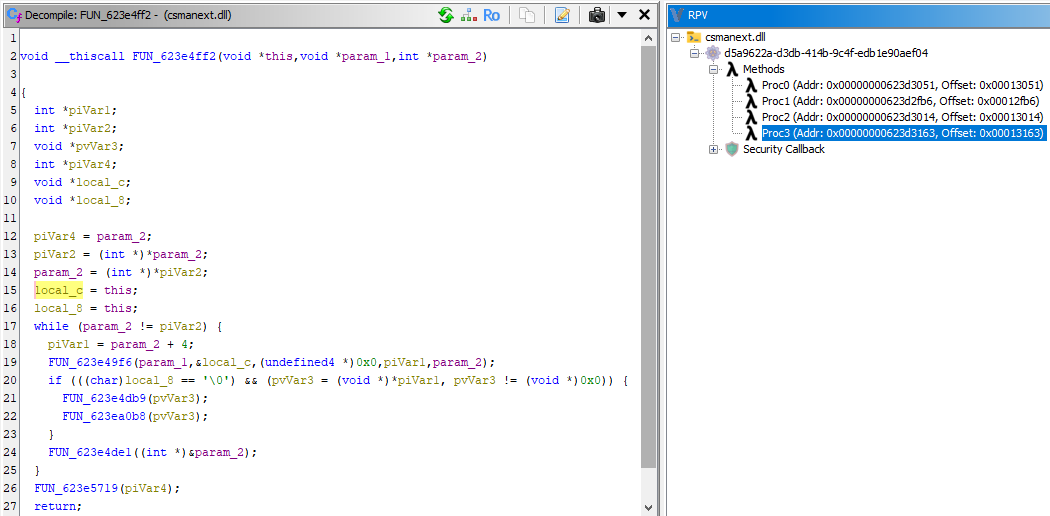Collapse the d5a9622a interface node
The width and height of the screenshot is (1050, 516).
pyautogui.click(x=695, y=54)
